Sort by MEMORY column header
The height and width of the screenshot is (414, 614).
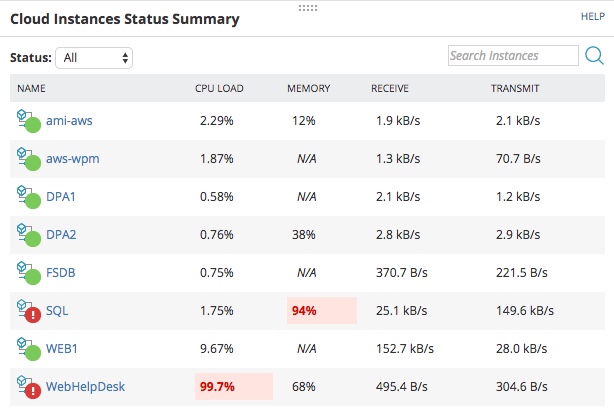[x=308, y=88]
